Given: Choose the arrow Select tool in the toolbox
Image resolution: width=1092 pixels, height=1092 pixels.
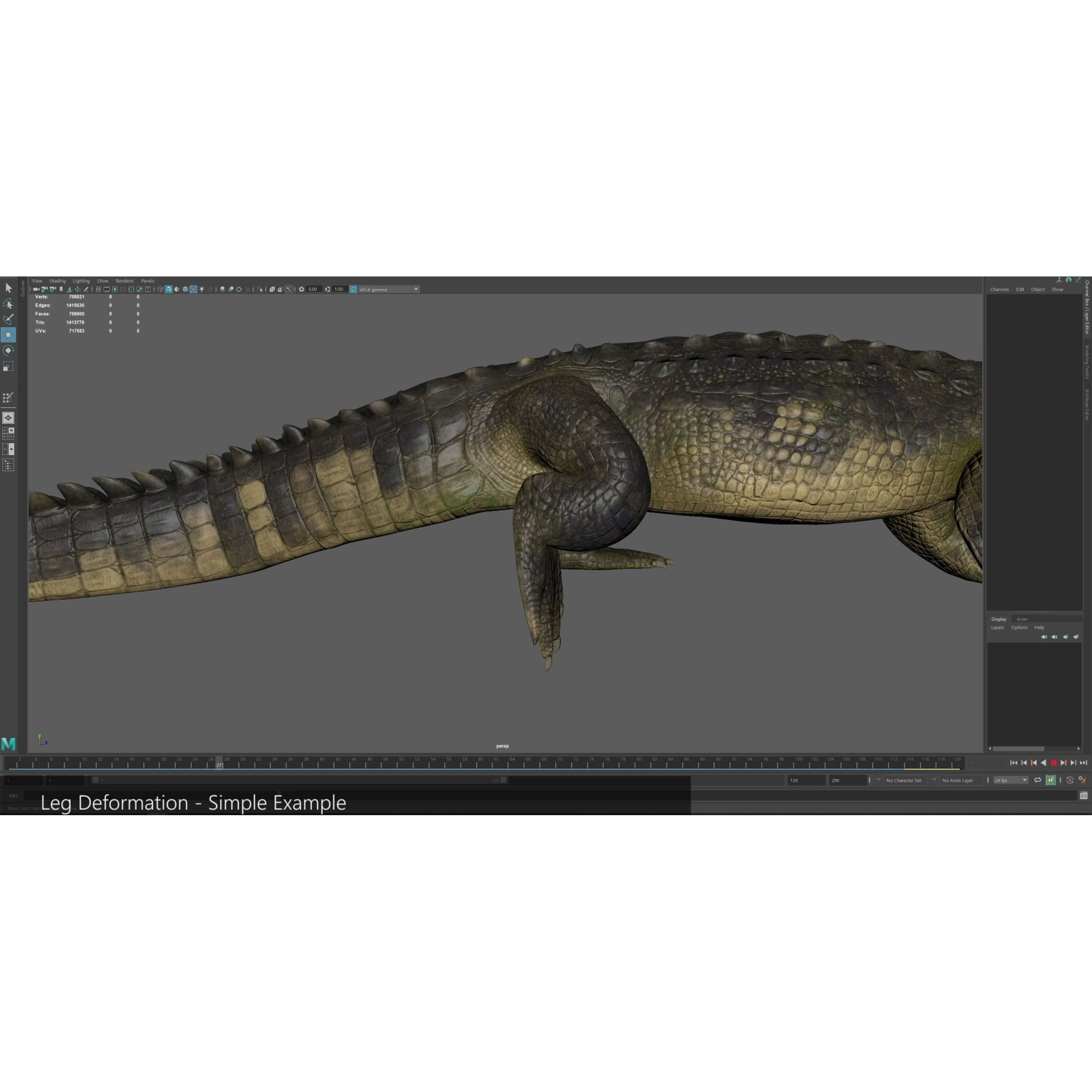Looking at the screenshot, I should [x=8, y=288].
